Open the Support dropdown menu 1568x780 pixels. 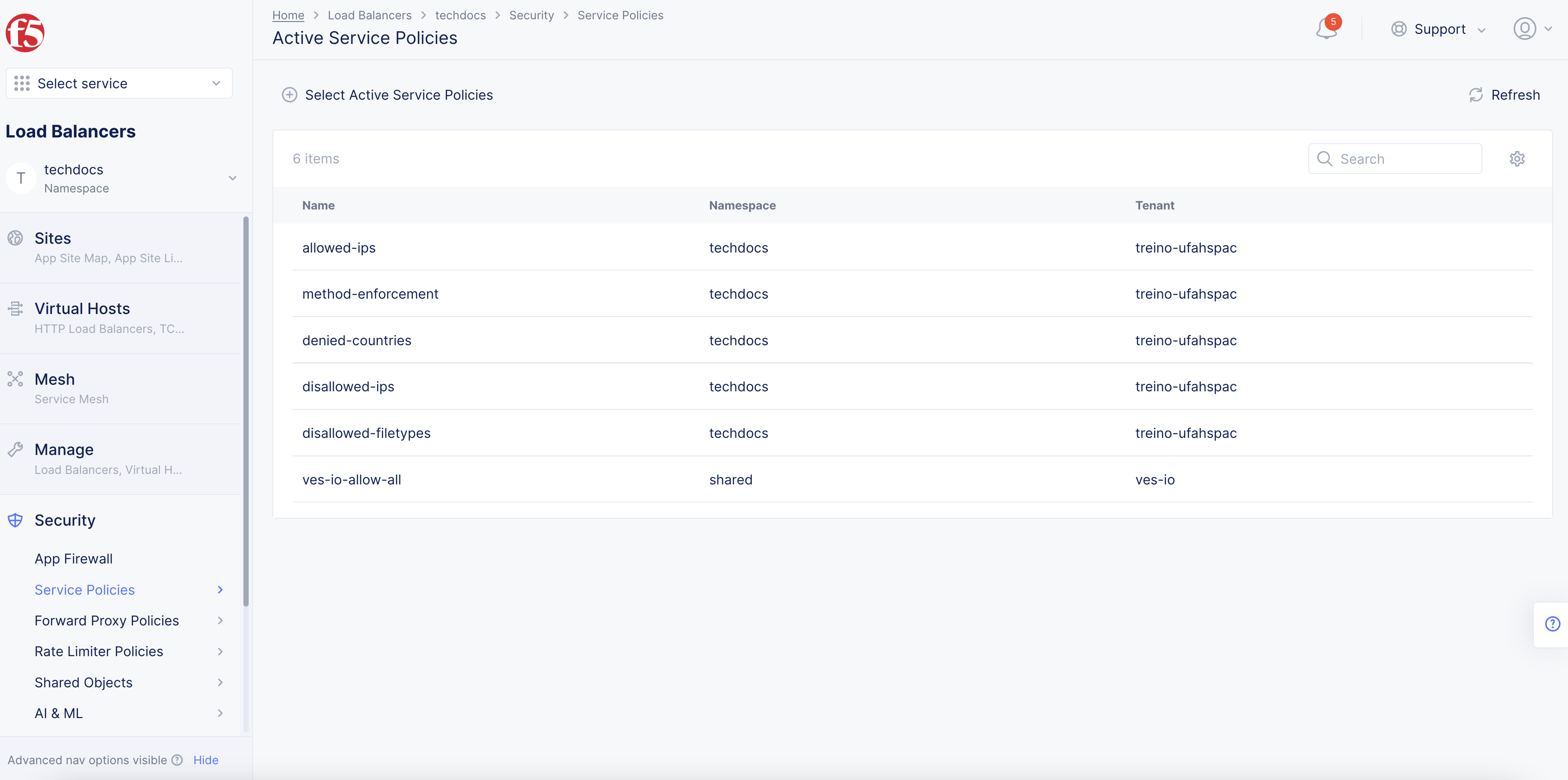coord(1439,29)
